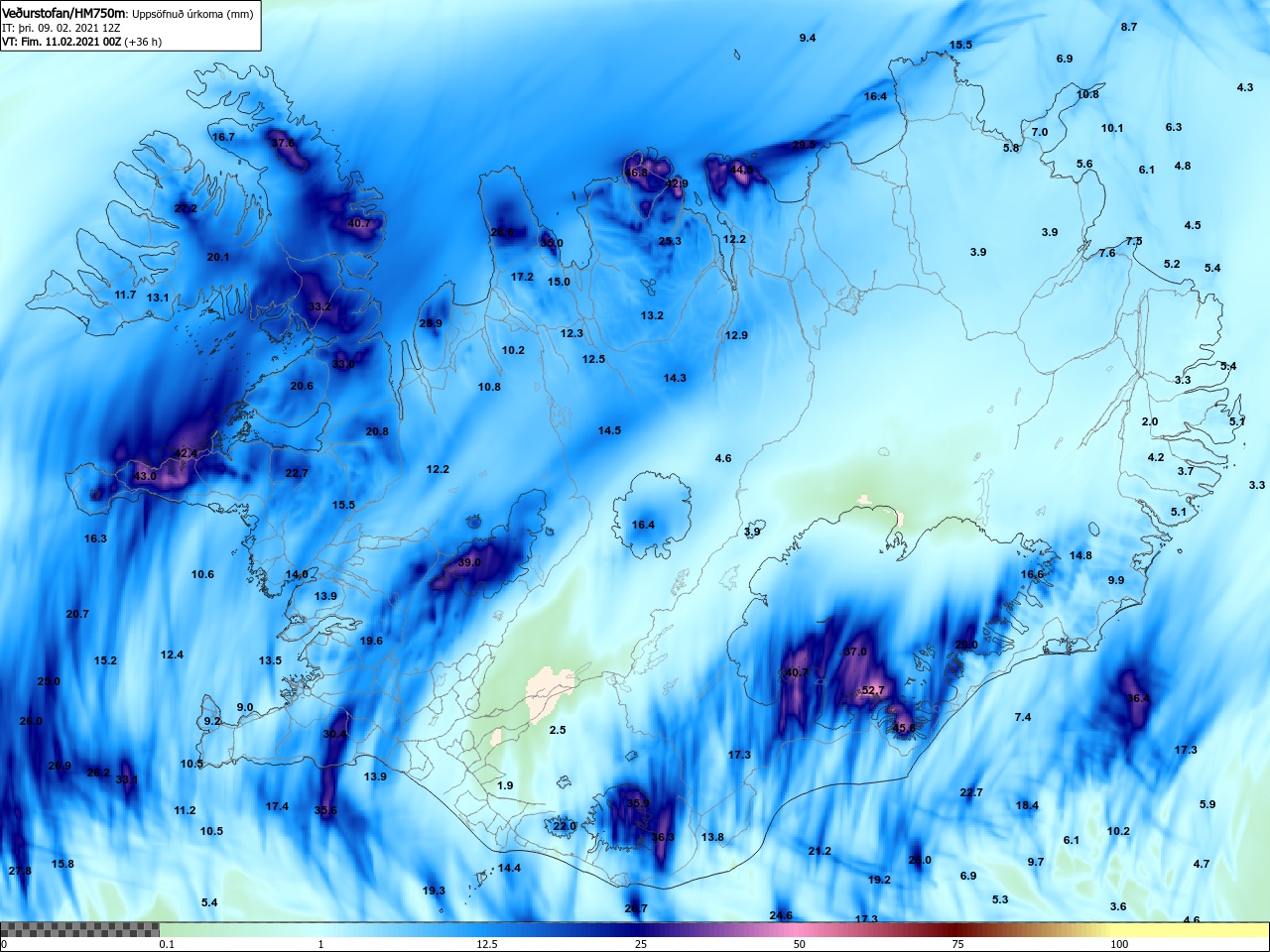
Task: Click the map value 28.6
Action: click(502, 232)
